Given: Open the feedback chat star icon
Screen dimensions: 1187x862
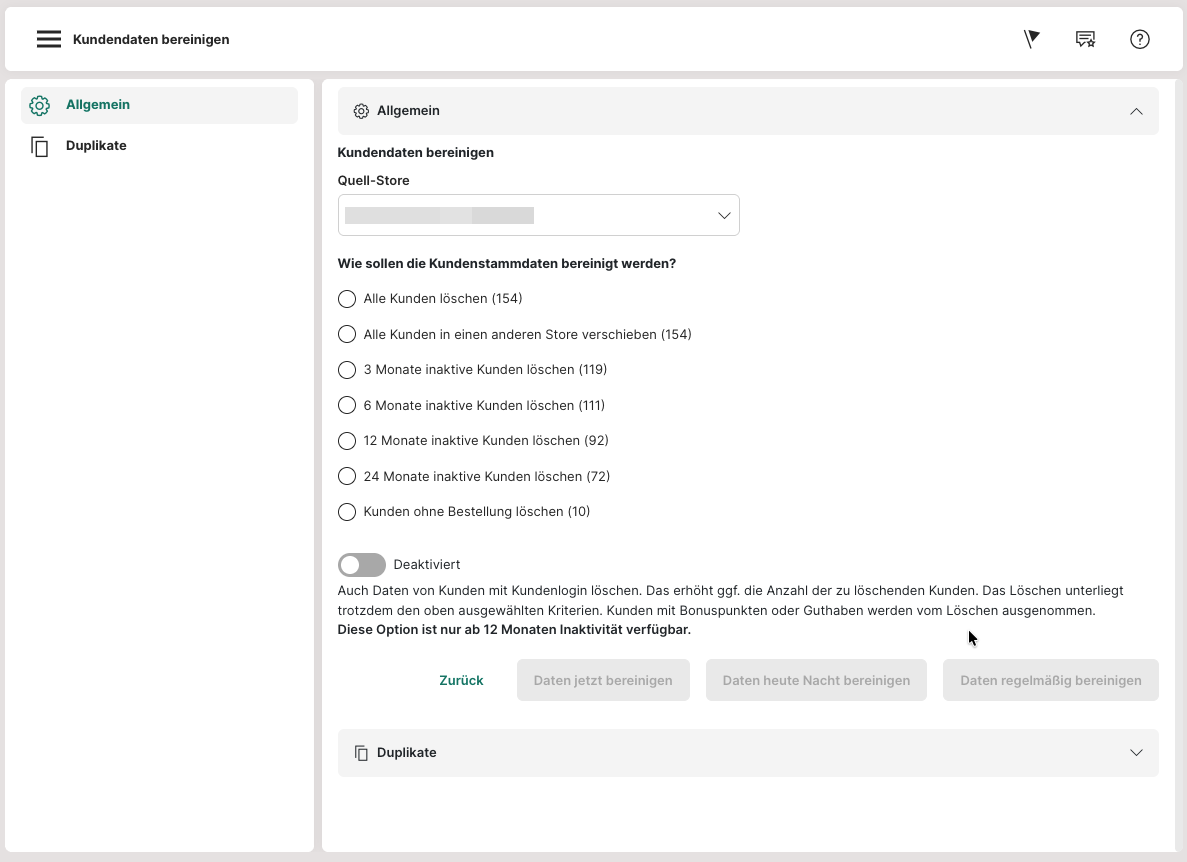Looking at the screenshot, I should (1085, 39).
